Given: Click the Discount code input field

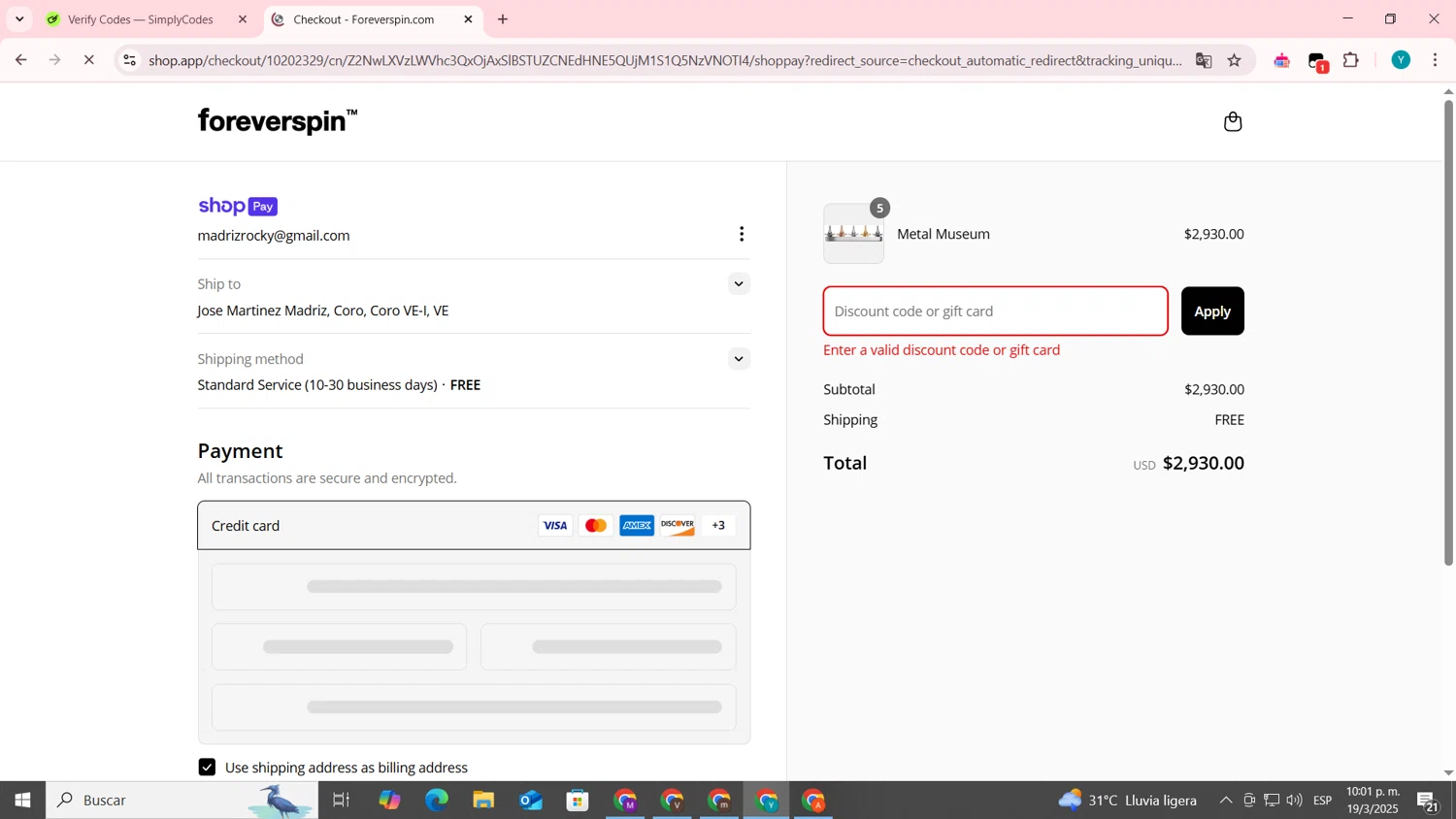Looking at the screenshot, I should click(996, 311).
